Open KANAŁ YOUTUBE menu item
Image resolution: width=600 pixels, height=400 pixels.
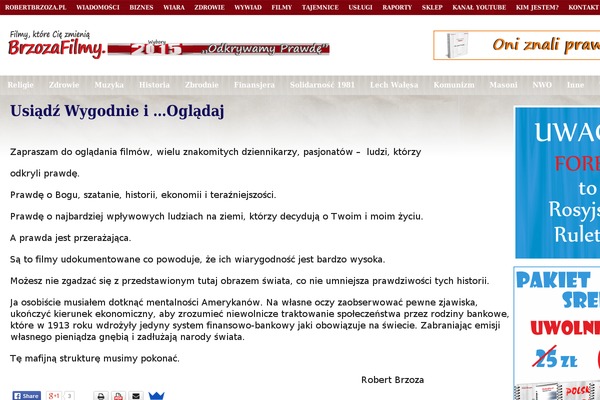coord(479,7)
